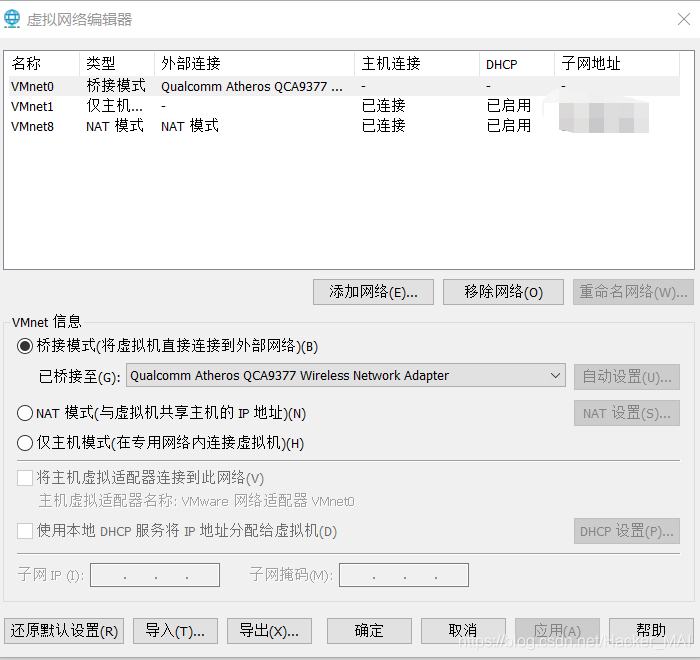Click the NAT 模式 external connection cell of VMnet8

click(190, 126)
